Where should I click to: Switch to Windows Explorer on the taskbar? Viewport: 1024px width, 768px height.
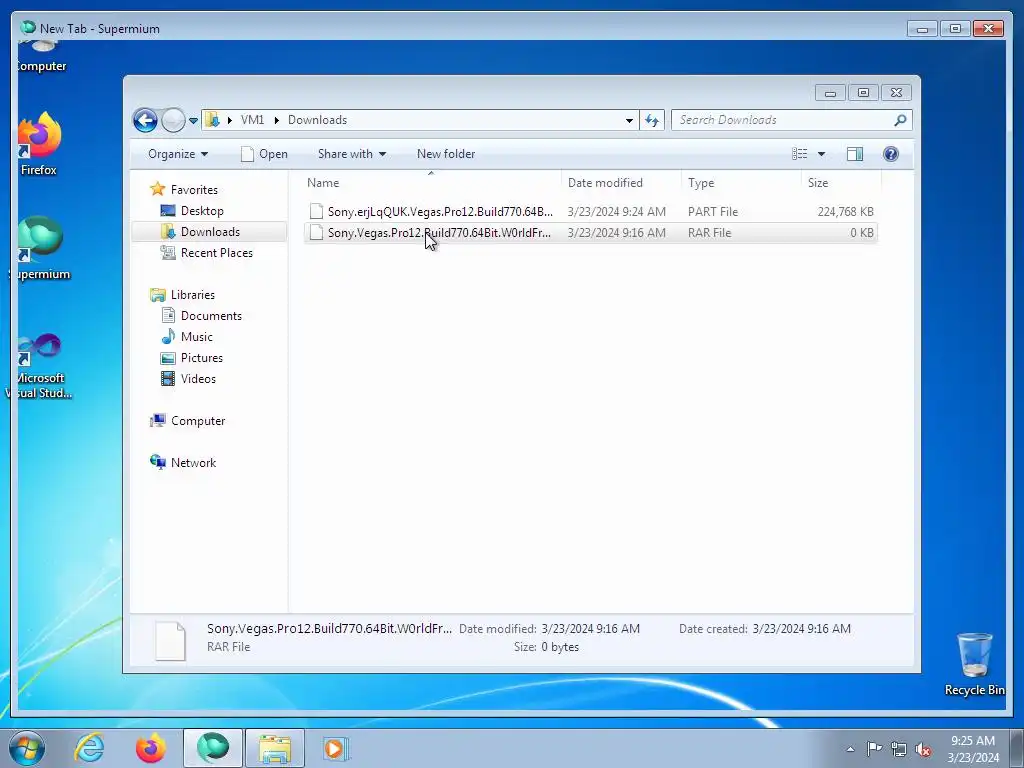(275, 748)
